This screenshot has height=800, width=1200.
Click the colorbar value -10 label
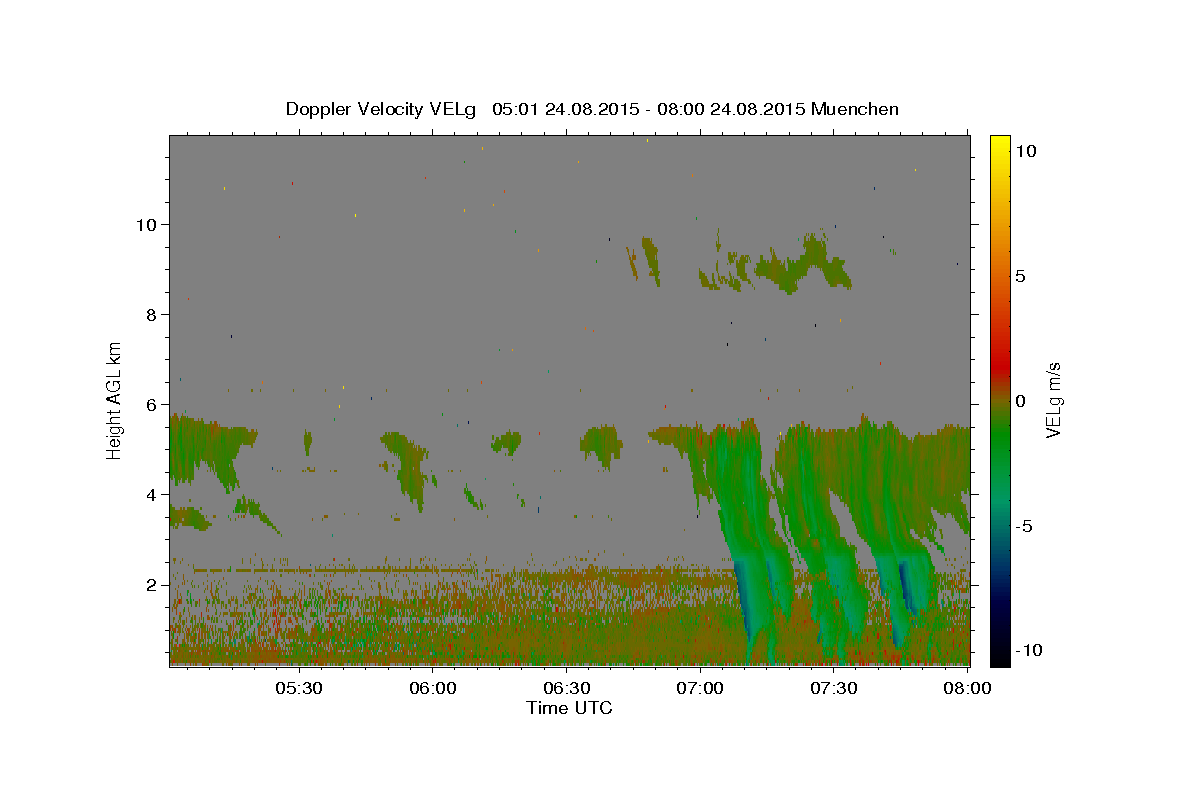1028,651
